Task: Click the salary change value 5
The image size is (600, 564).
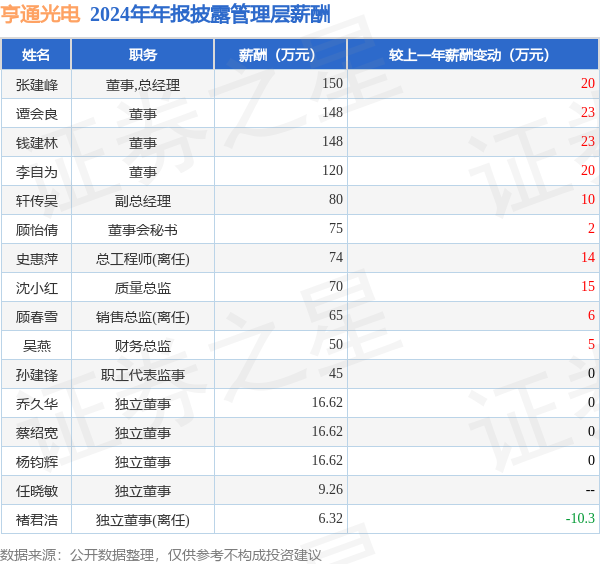Action: tap(591, 344)
